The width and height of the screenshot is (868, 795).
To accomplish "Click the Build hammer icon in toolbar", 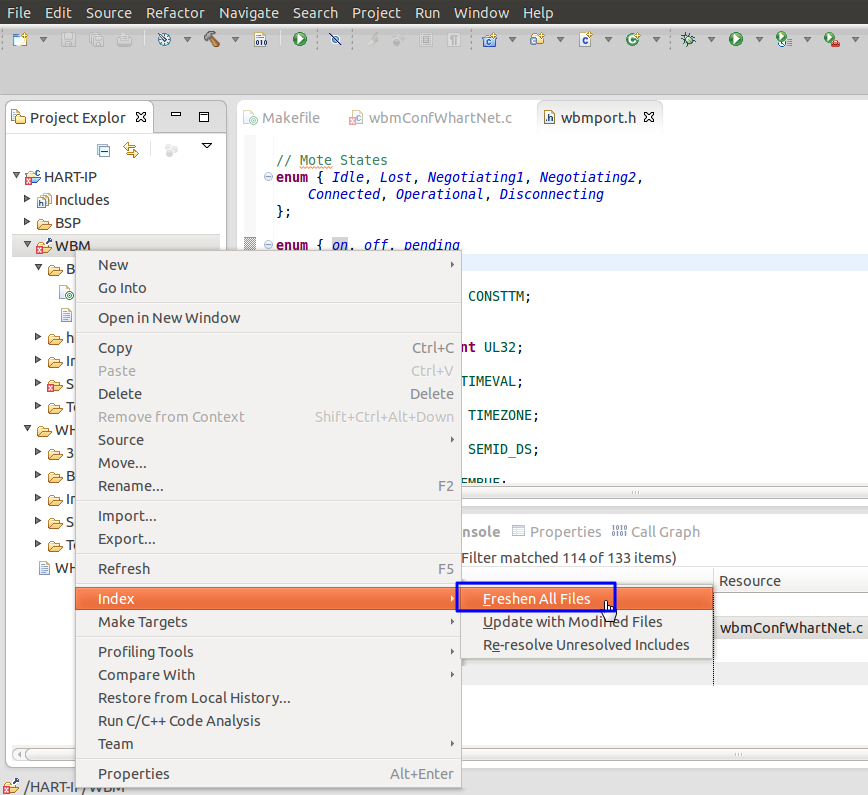I will [212, 40].
